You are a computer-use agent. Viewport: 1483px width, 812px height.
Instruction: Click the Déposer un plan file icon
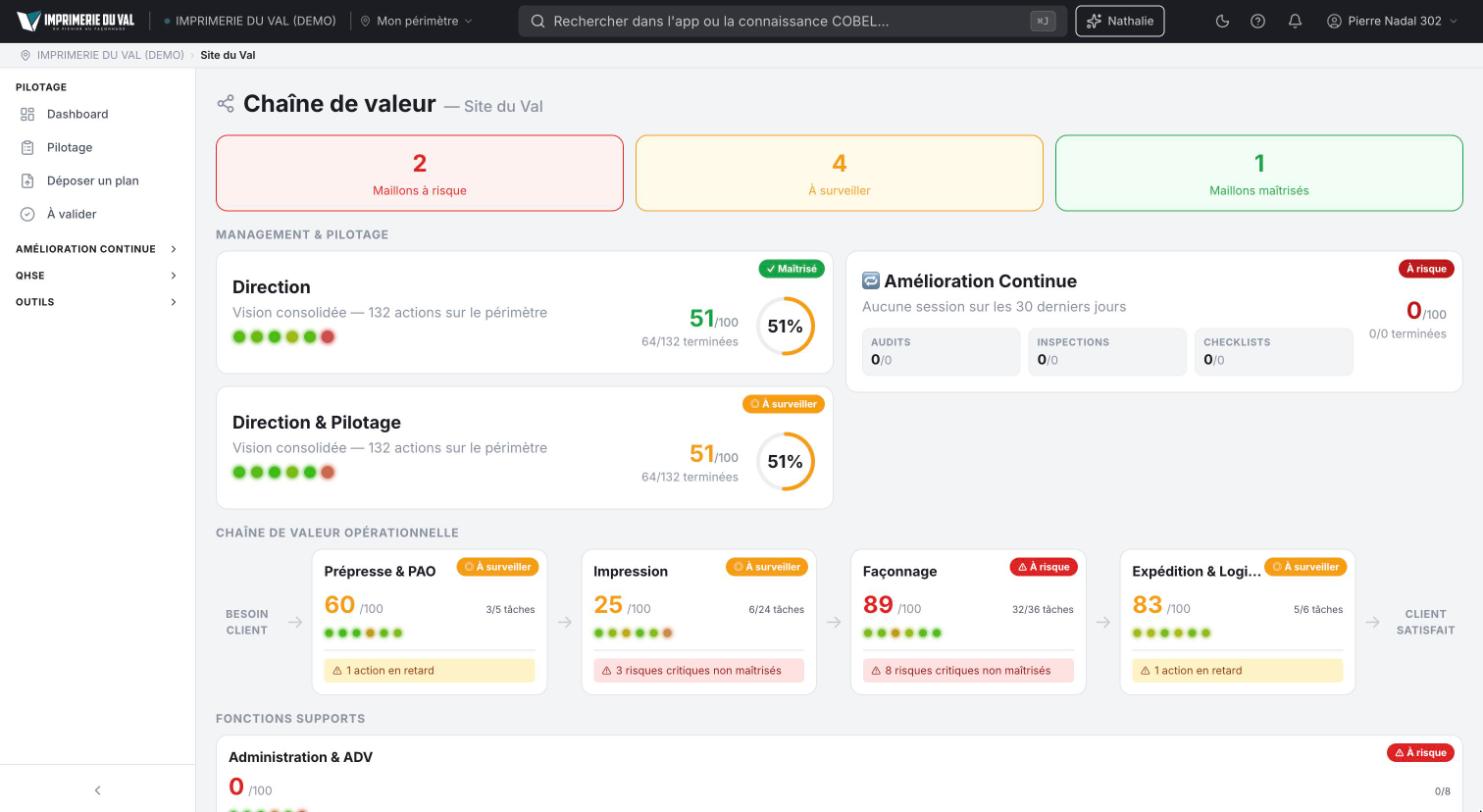[x=28, y=181]
